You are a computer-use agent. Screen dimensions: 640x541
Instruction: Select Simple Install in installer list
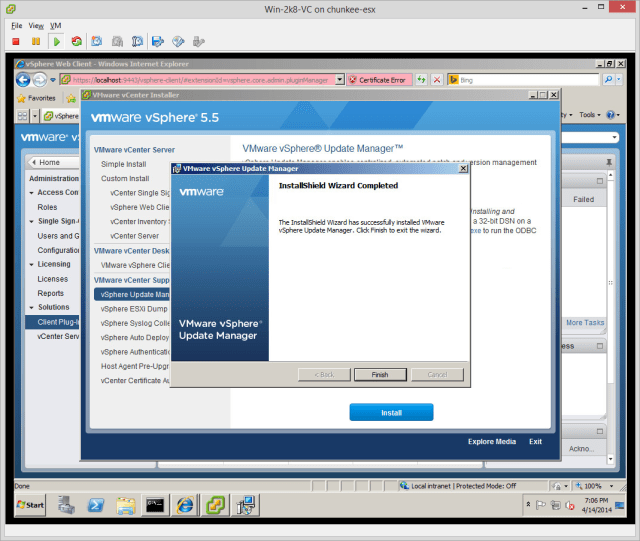(x=124, y=164)
